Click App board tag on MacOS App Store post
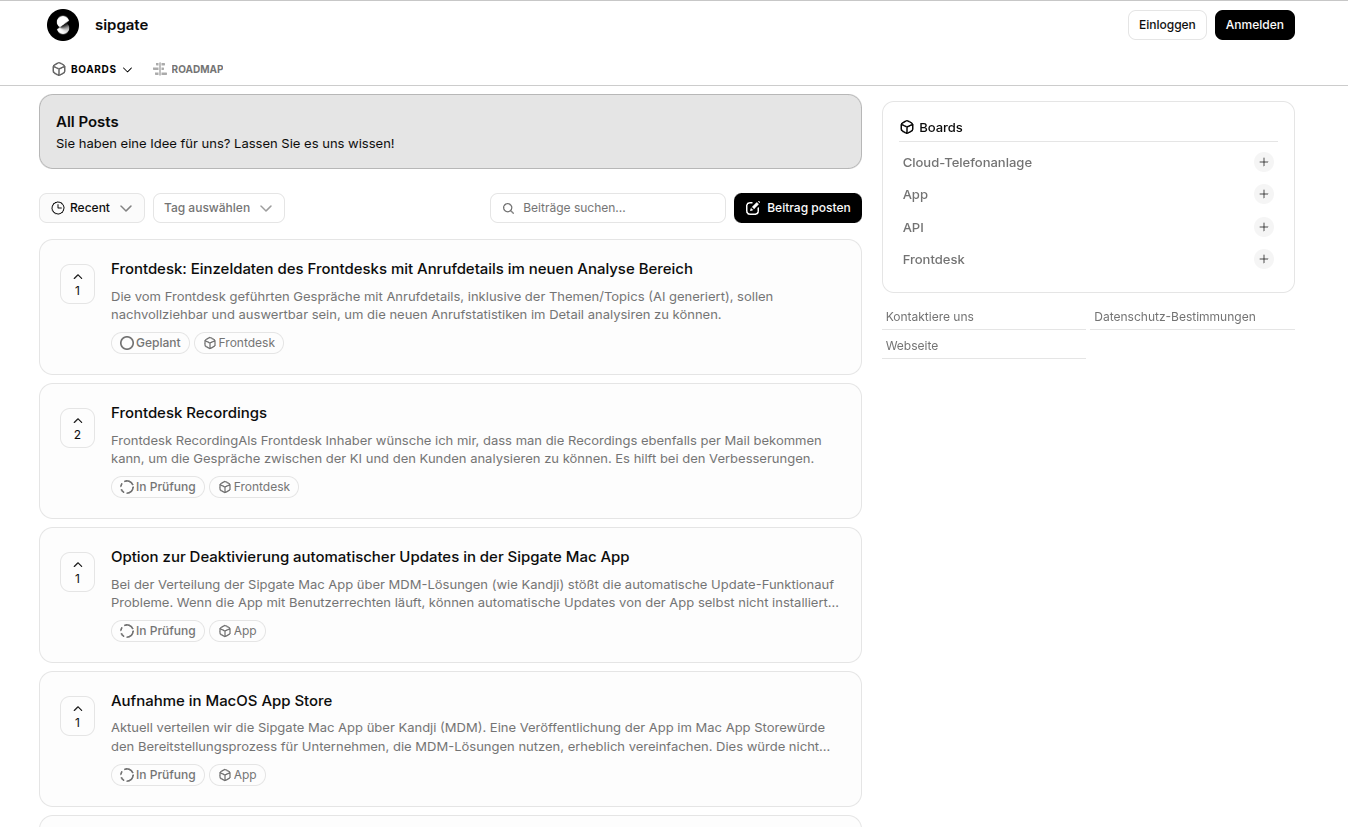 tap(237, 775)
